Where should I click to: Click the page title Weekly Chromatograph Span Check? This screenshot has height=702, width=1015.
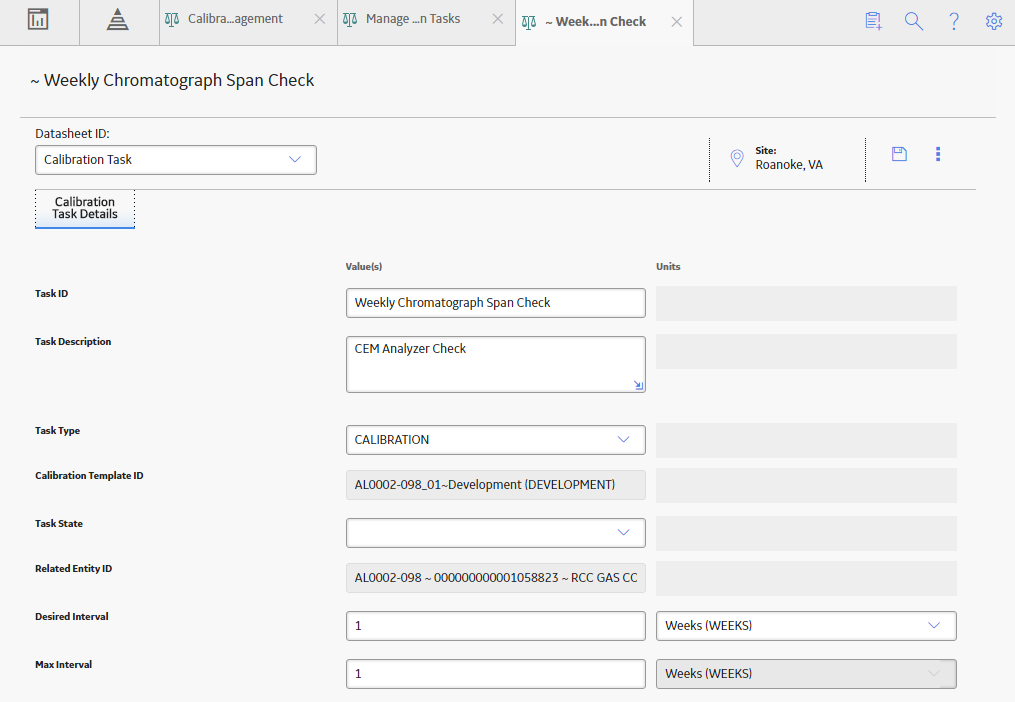coord(172,80)
